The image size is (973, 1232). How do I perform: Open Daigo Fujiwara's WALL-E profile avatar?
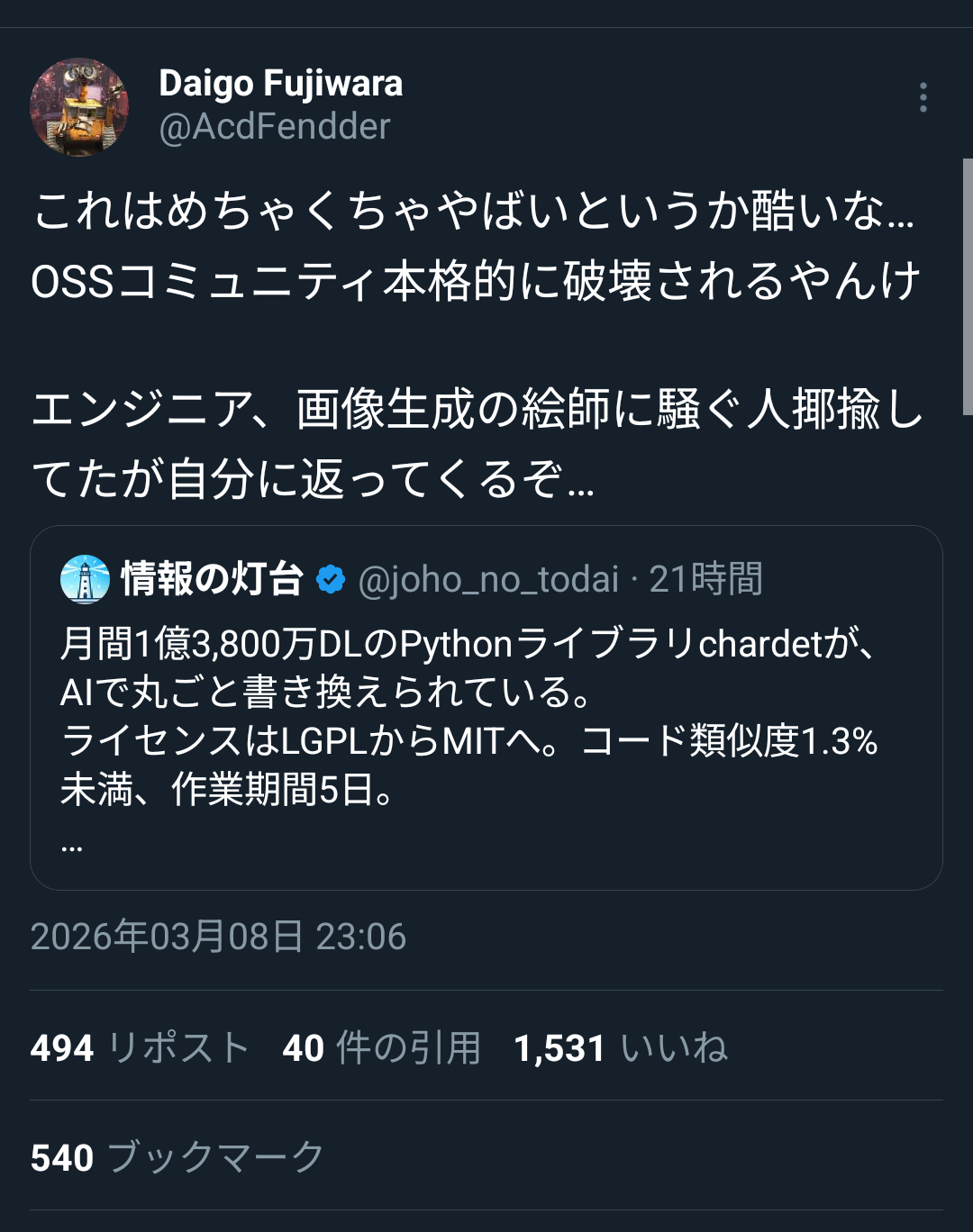pos(79,107)
